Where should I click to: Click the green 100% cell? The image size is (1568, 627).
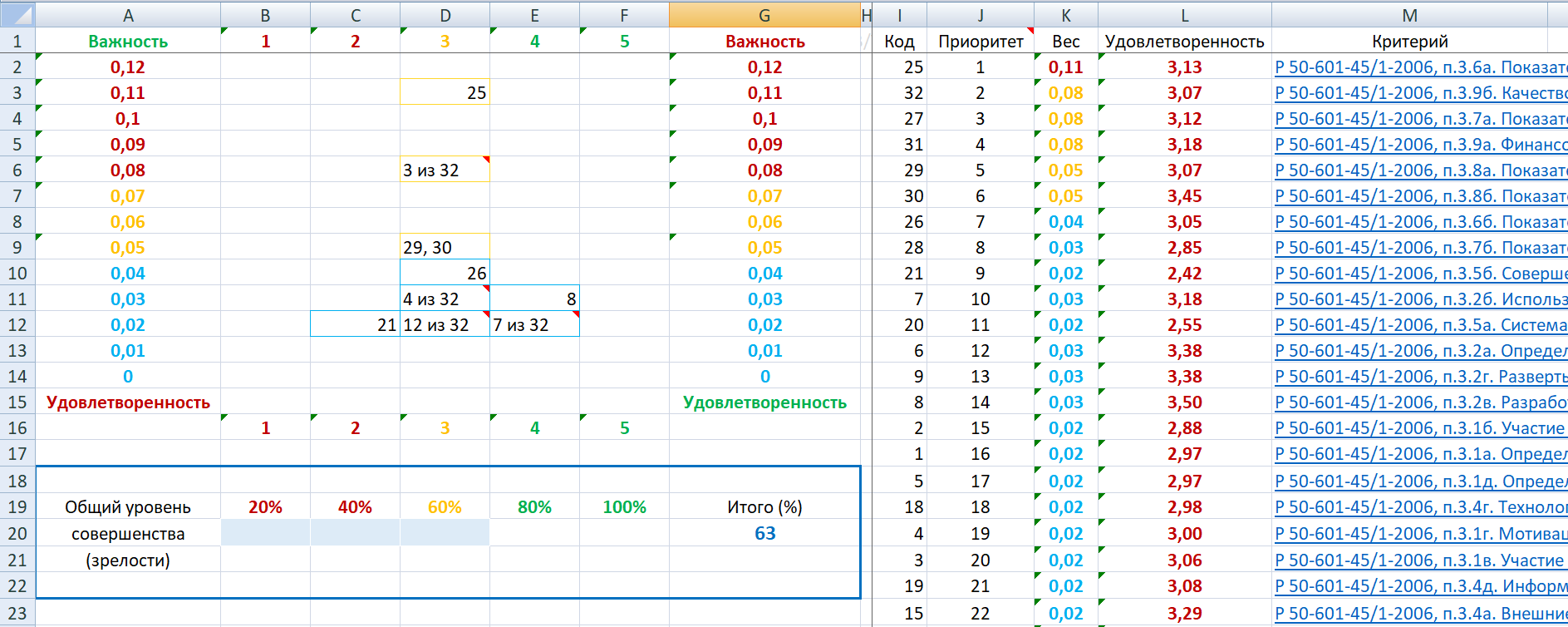[x=624, y=507]
